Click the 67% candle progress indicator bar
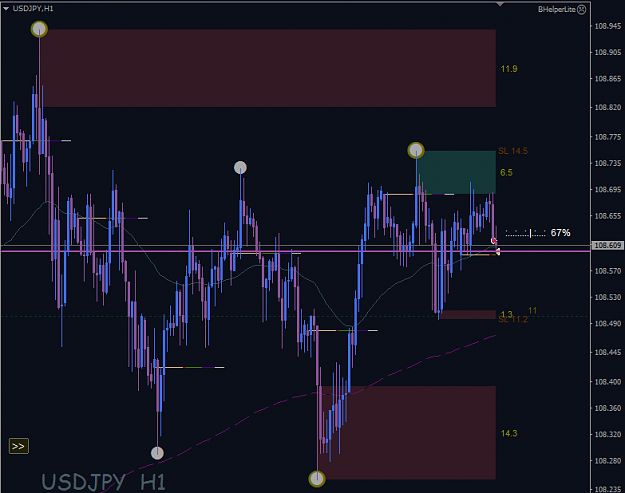 point(525,233)
